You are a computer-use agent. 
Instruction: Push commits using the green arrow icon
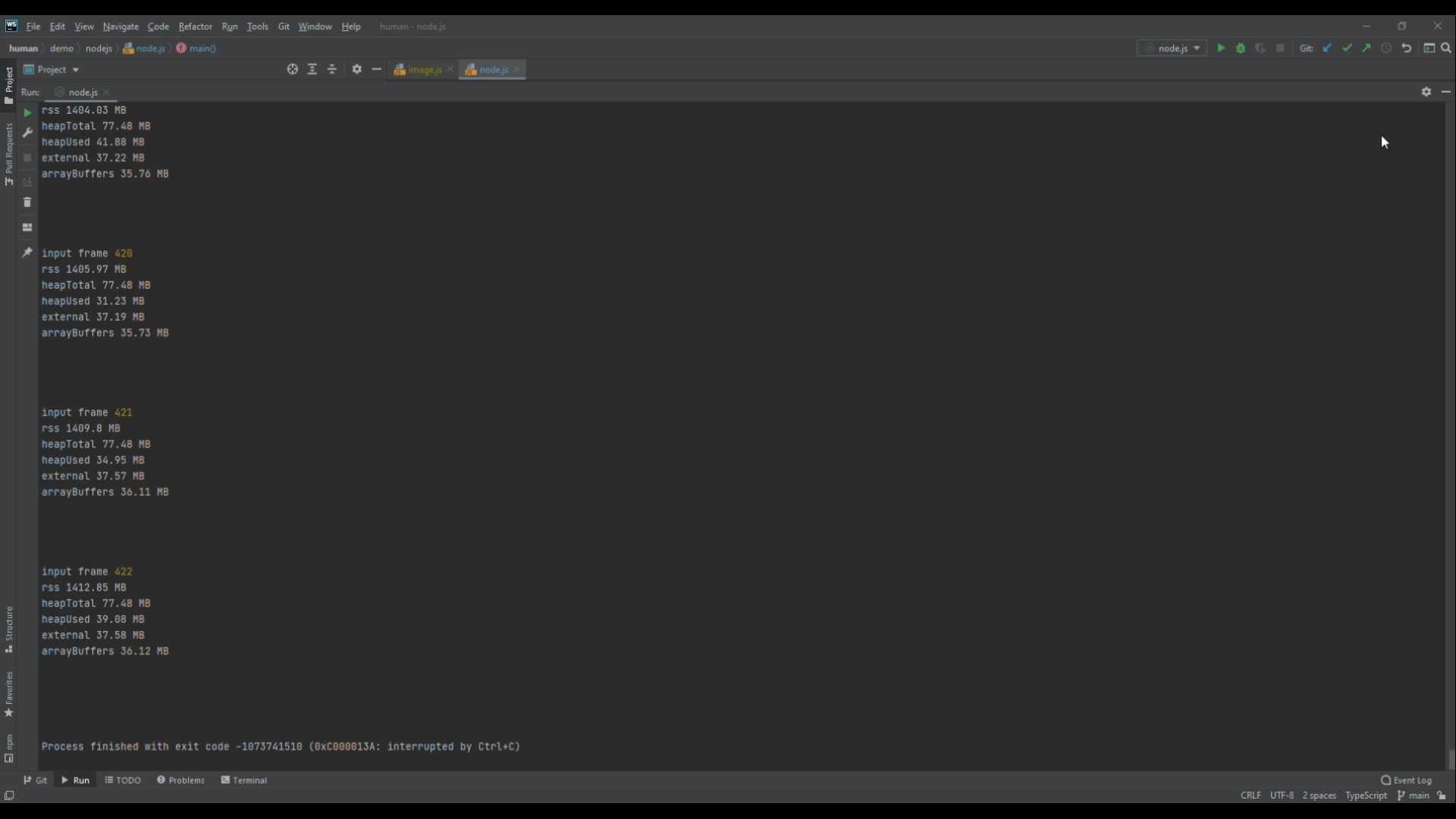click(x=1367, y=48)
